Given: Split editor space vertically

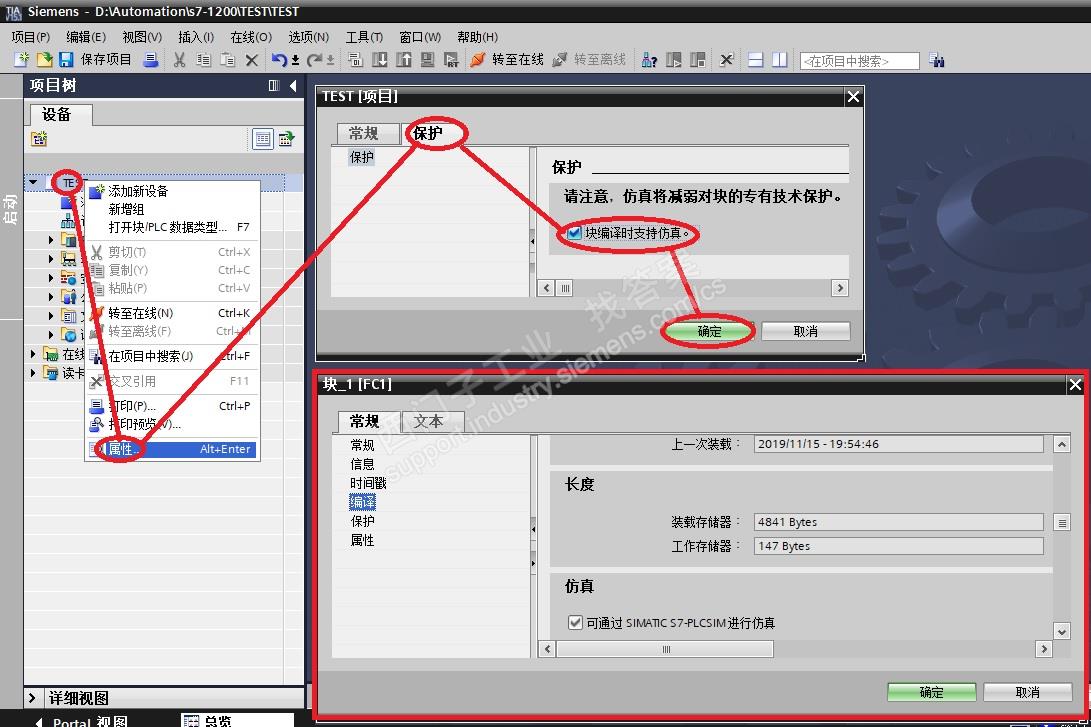Looking at the screenshot, I should 780,60.
